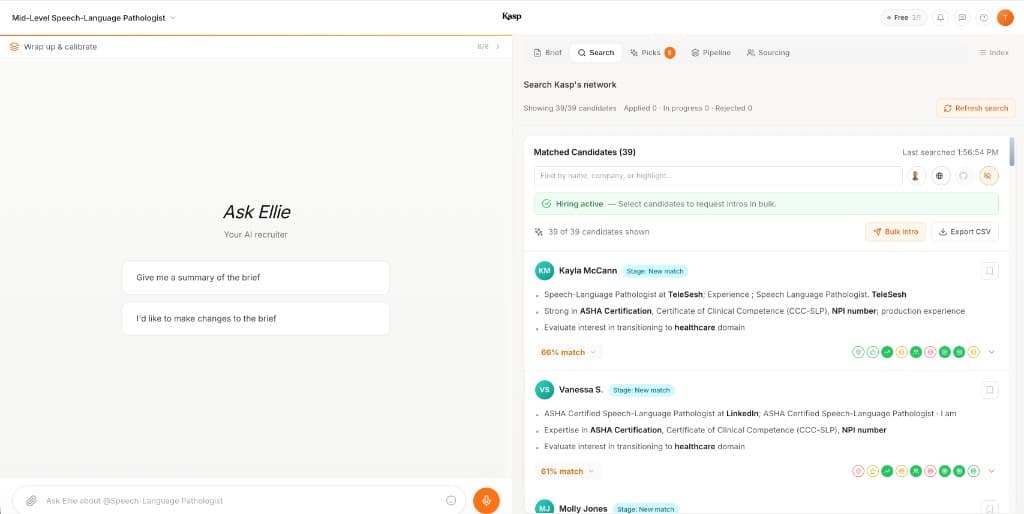This screenshot has width=1024, height=514.
Task: Click 'Last searched 1:56:54 PM' text
Action: [950, 152]
